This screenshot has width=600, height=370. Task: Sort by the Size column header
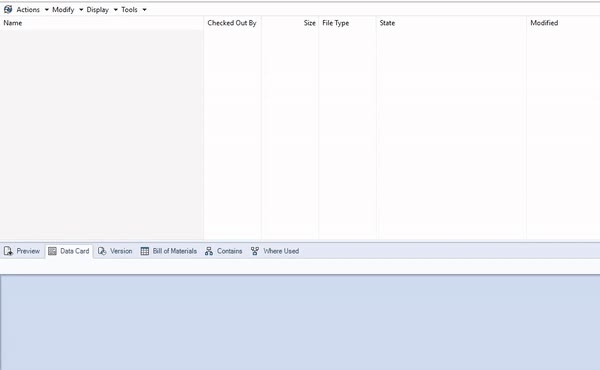[x=290, y=23]
